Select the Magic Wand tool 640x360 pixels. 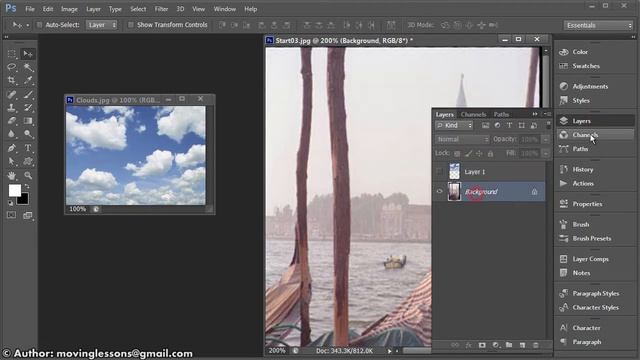pos(28,67)
